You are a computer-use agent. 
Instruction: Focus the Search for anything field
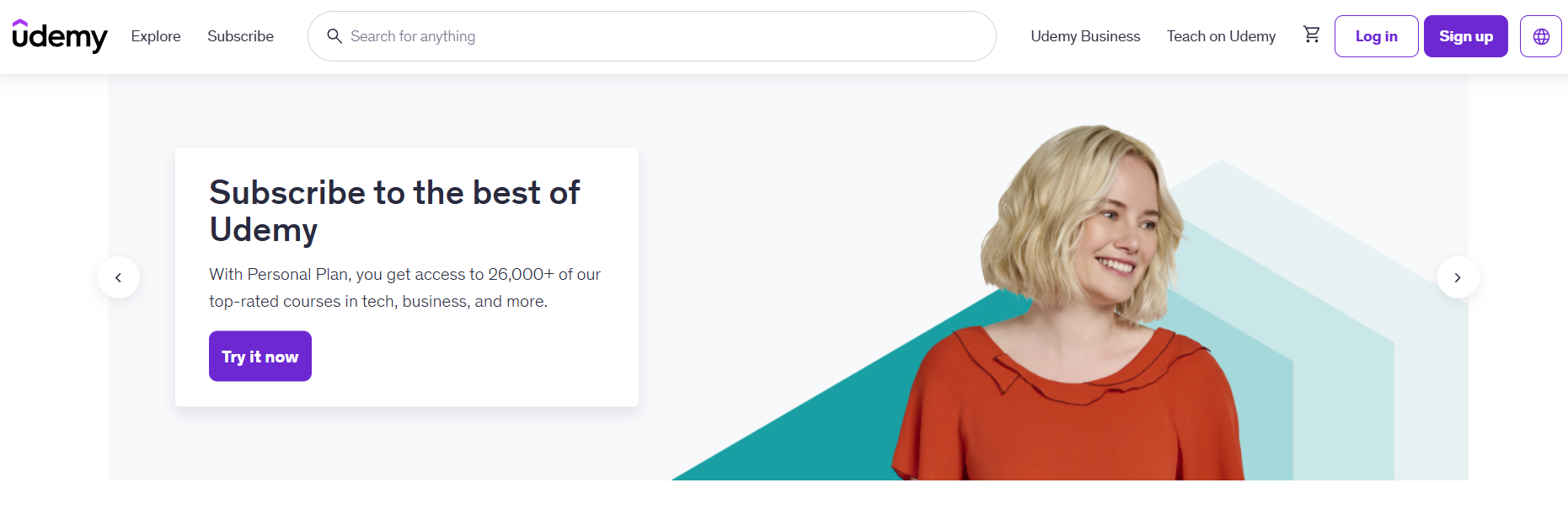point(652,36)
